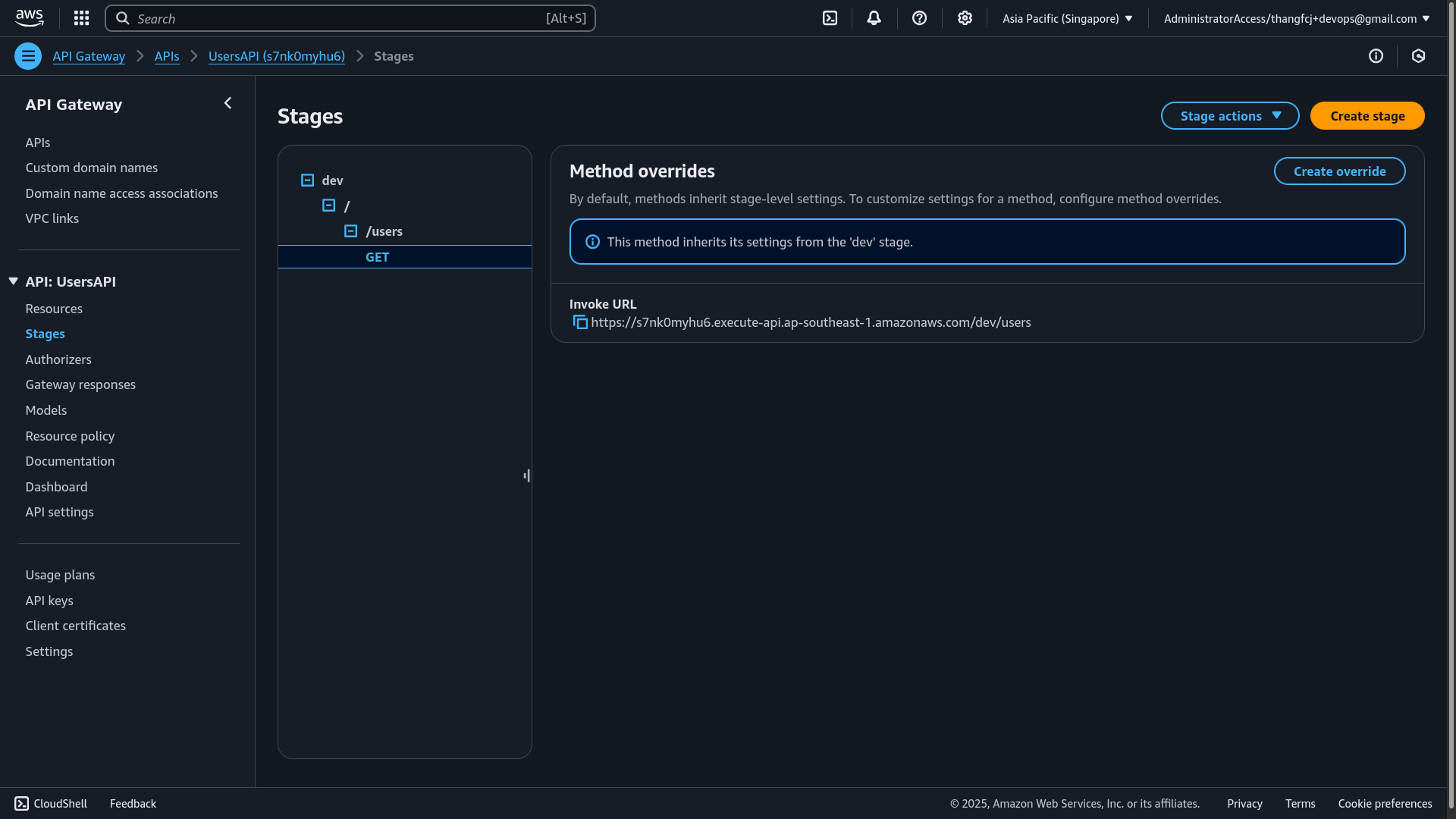The height and width of the screenshot is (819, 1456).
Task: Open the AdministratorAccess account menu
Action: (1297, 18)
